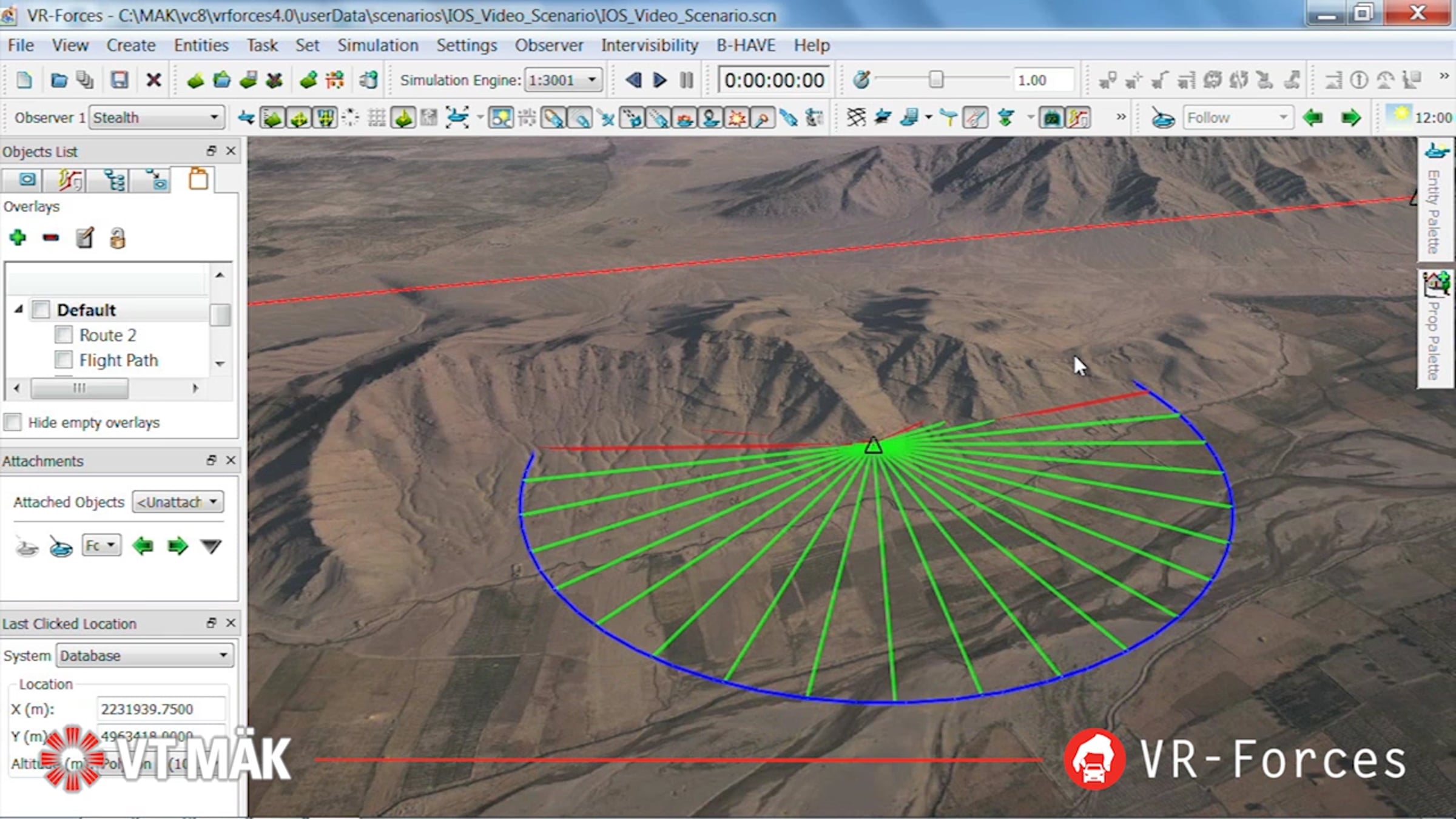The height and width of the screenshot is (819, 1456).
Task: Open the B-HAVE menu
Action: coord(746,45)
